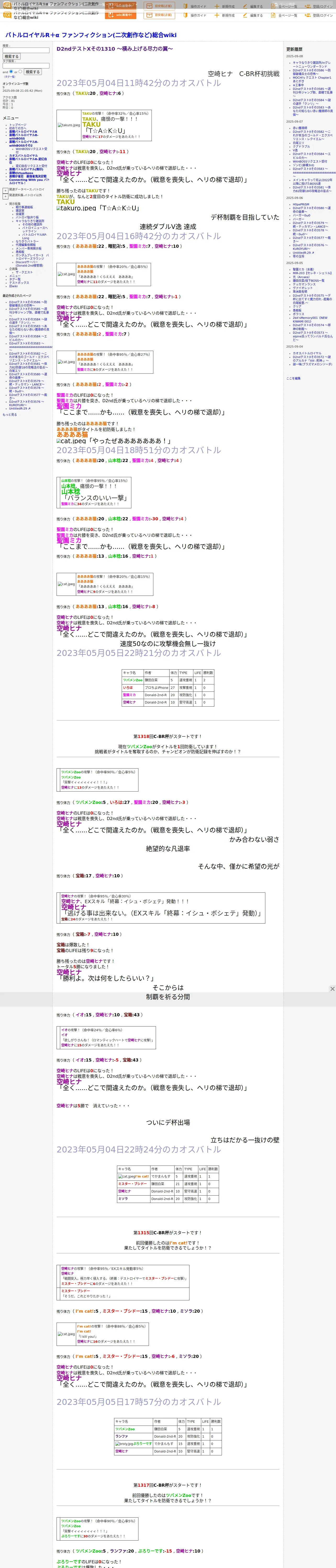Open 雑談室 board link
This screenshot has width=336, height=1568.
coord(20,211)
